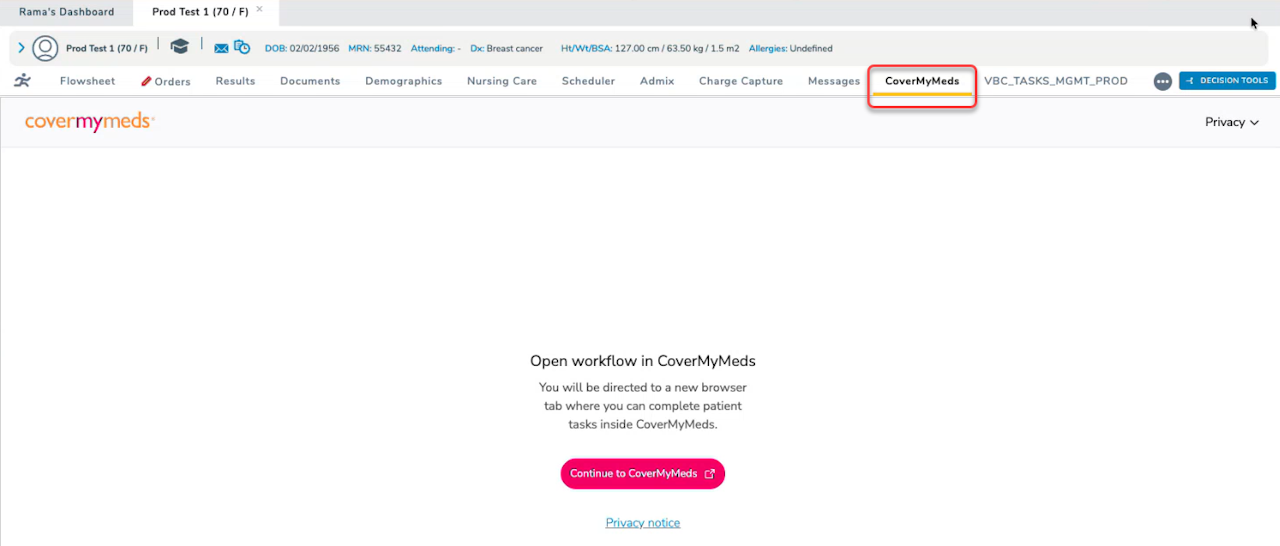Screen dimensions: 1280x546
Task: Switch to Rama's Dashboard tab
Action: tap(66, 12)
